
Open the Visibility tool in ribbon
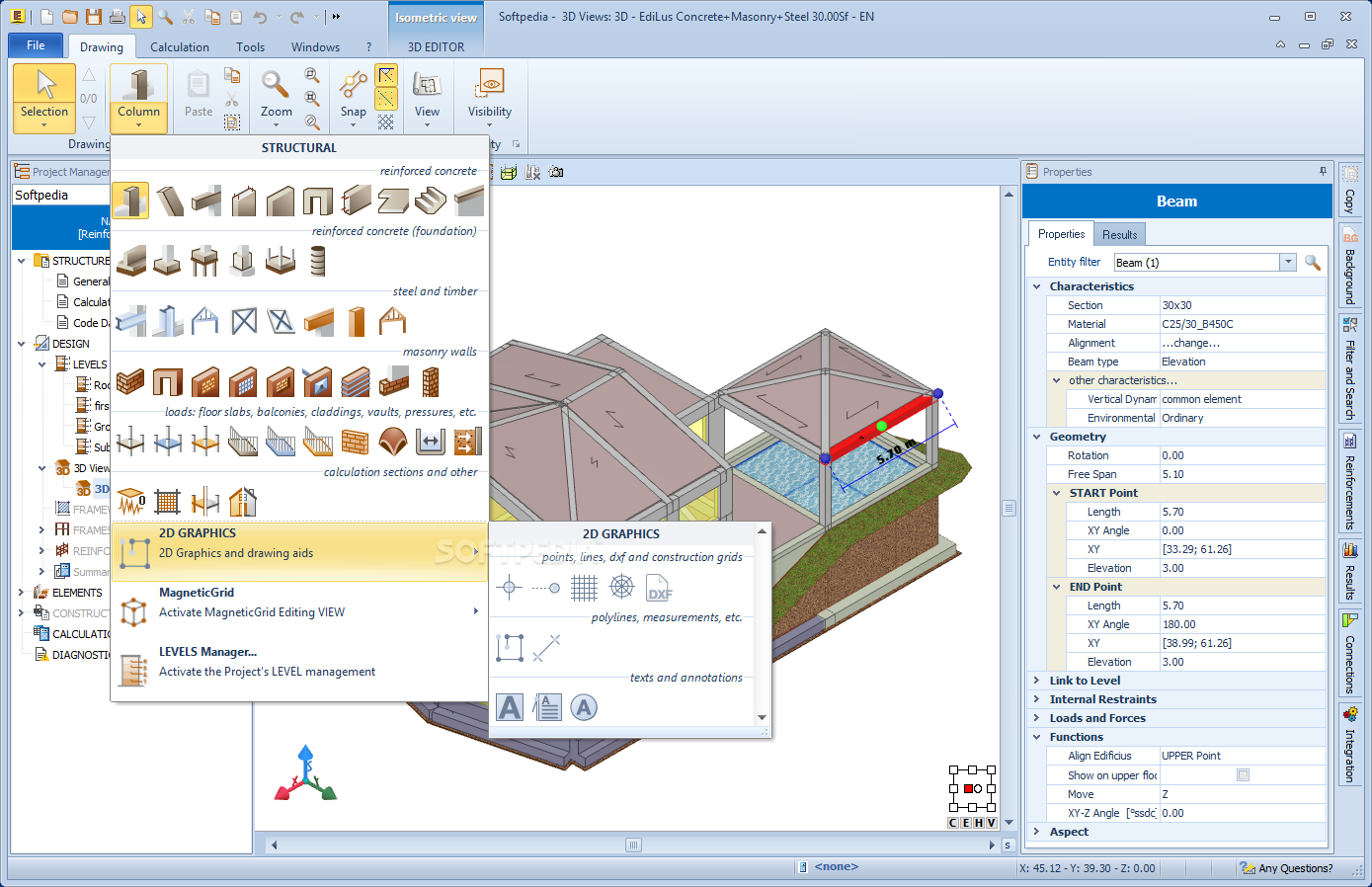pyautogui.click(x=490, y=98)
